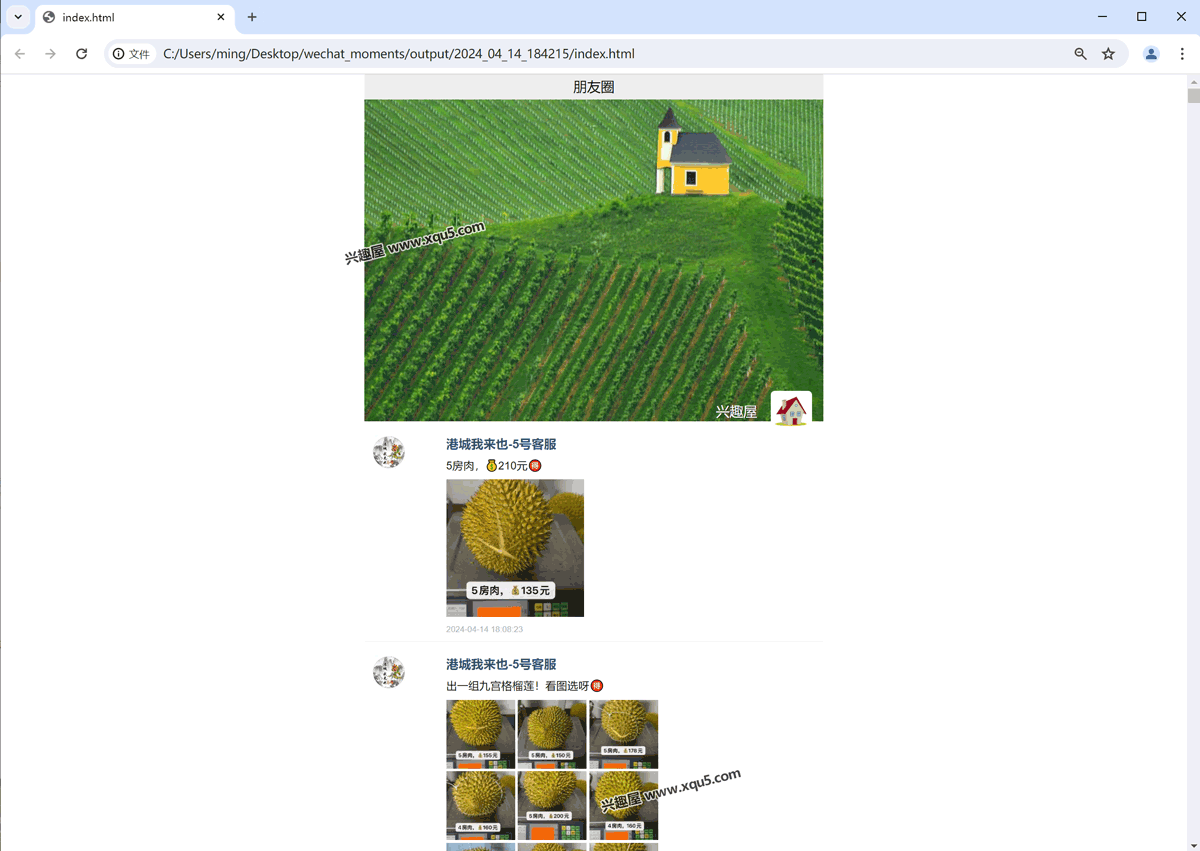Close the index.html tab
The width and height of the screenshot is (1200, 851).
click(221, 17)
